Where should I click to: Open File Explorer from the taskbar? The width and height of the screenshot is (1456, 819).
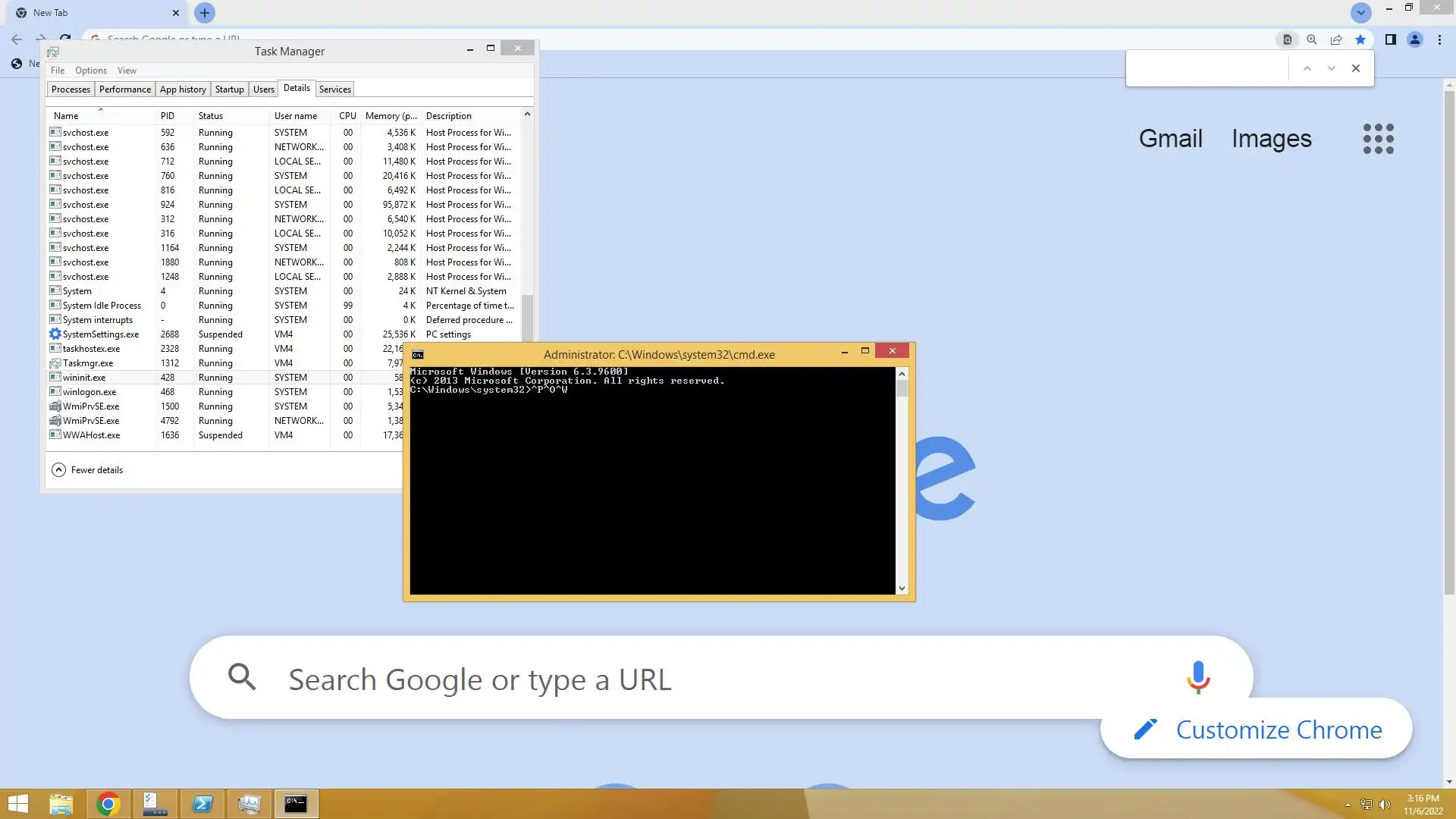(x=61, y=804)
